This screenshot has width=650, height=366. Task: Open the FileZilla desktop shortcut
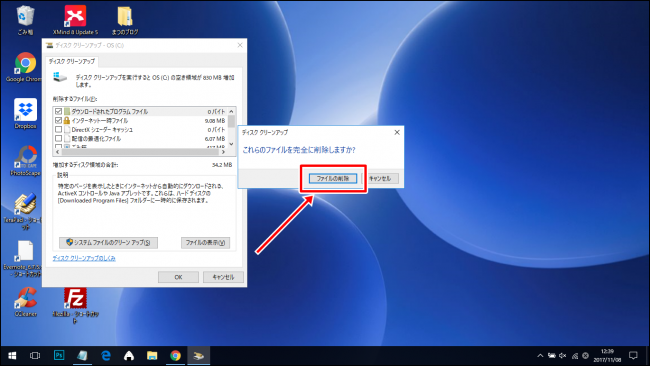point(75,305)
